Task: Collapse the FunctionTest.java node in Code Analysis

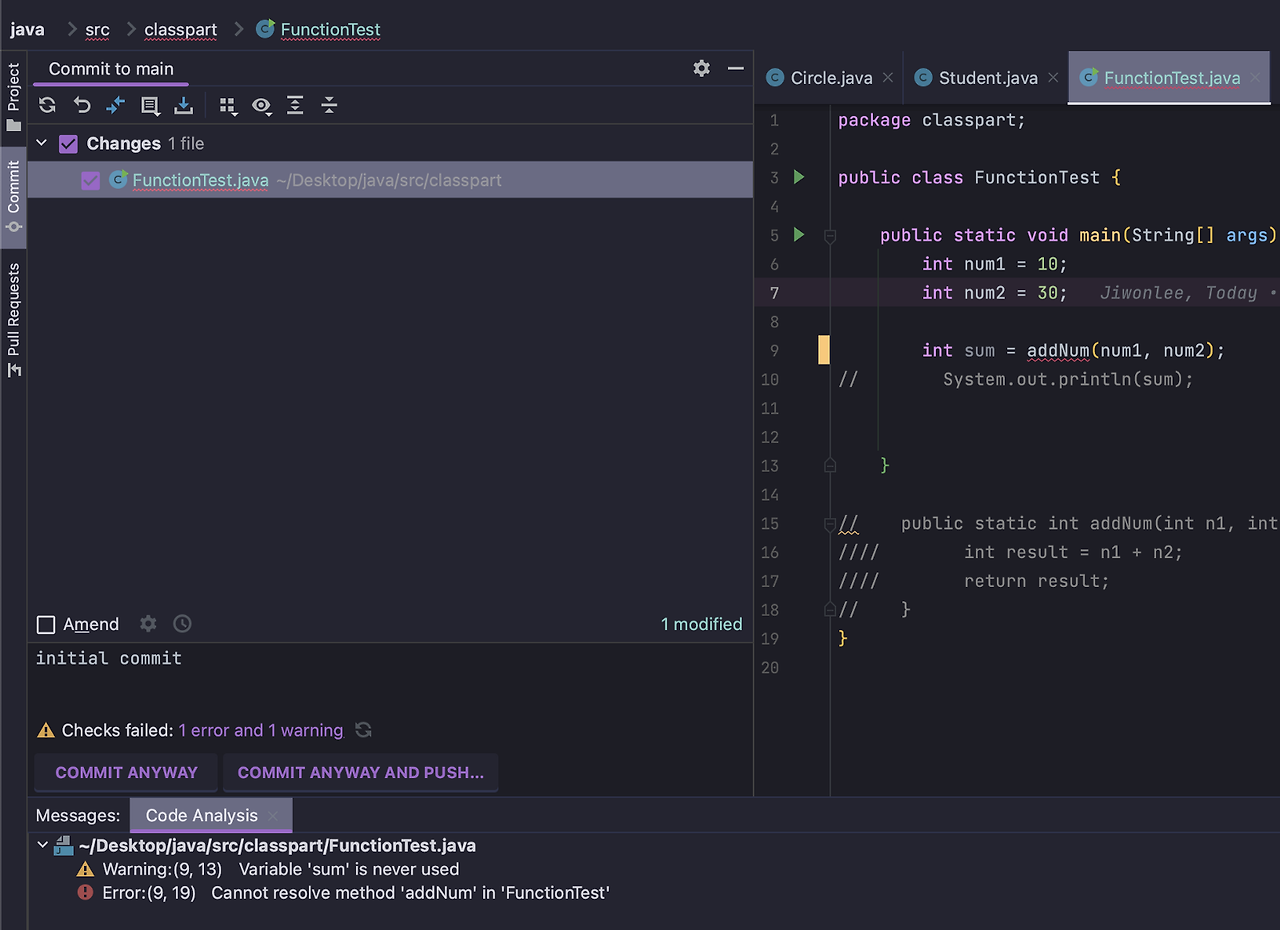Action: 42,846
